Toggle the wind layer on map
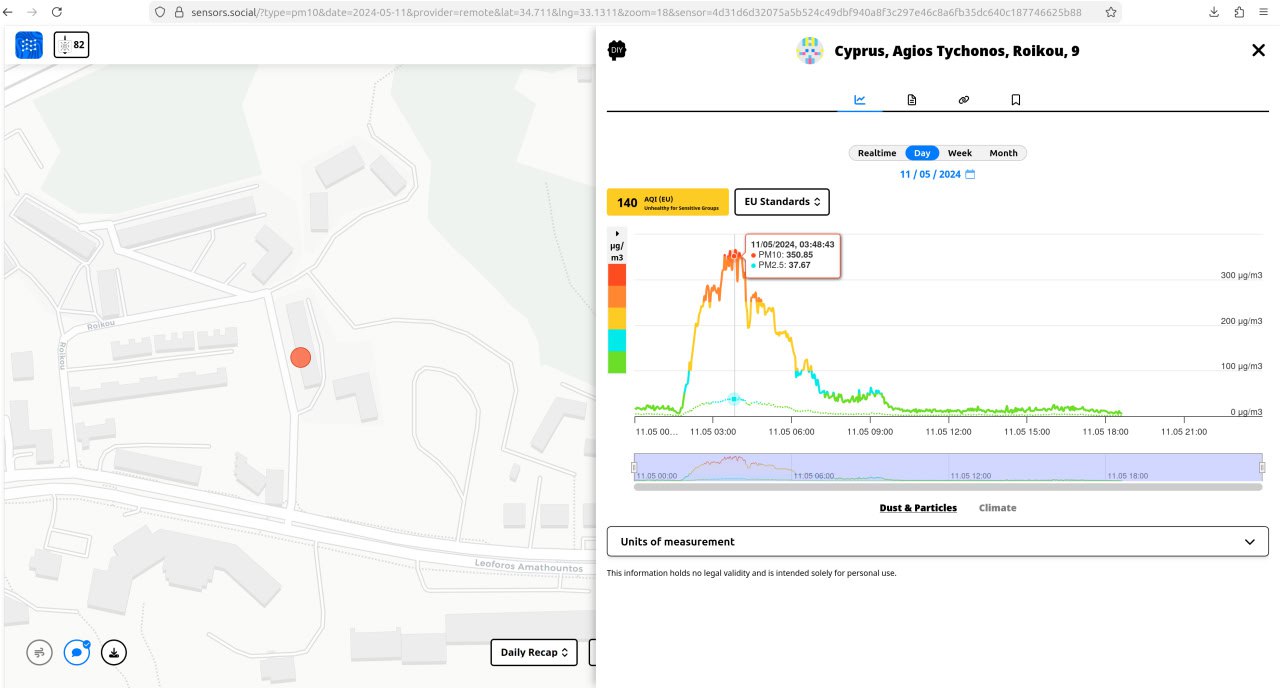The height and width of the screenshot is (688, 1280). (x=40, y=652)
